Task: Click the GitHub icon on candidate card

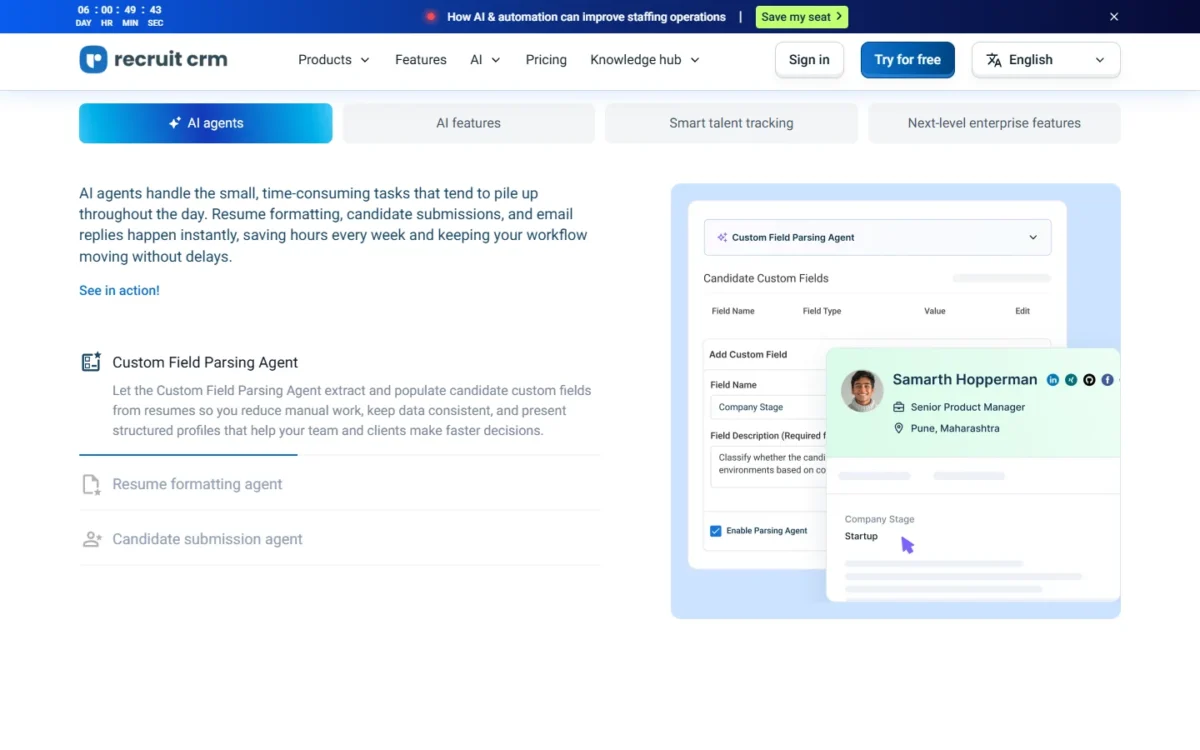Action: [1089, 380]
